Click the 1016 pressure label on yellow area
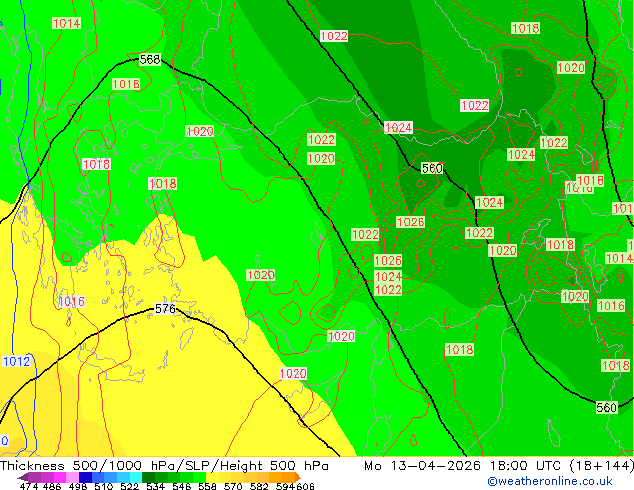Image resolution: width=634 pixels, height=490 pixels. tap(72, 301)
